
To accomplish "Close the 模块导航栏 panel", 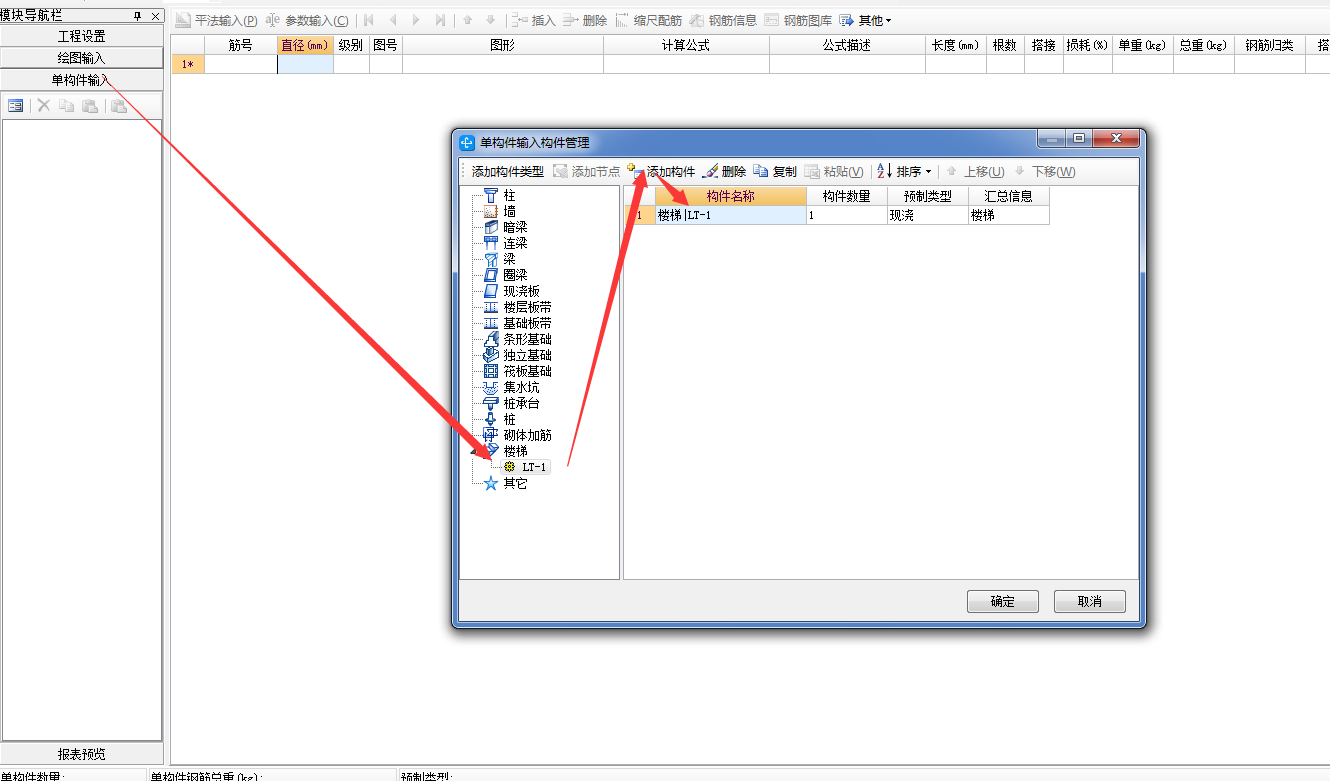I will [x=155, y=16].
